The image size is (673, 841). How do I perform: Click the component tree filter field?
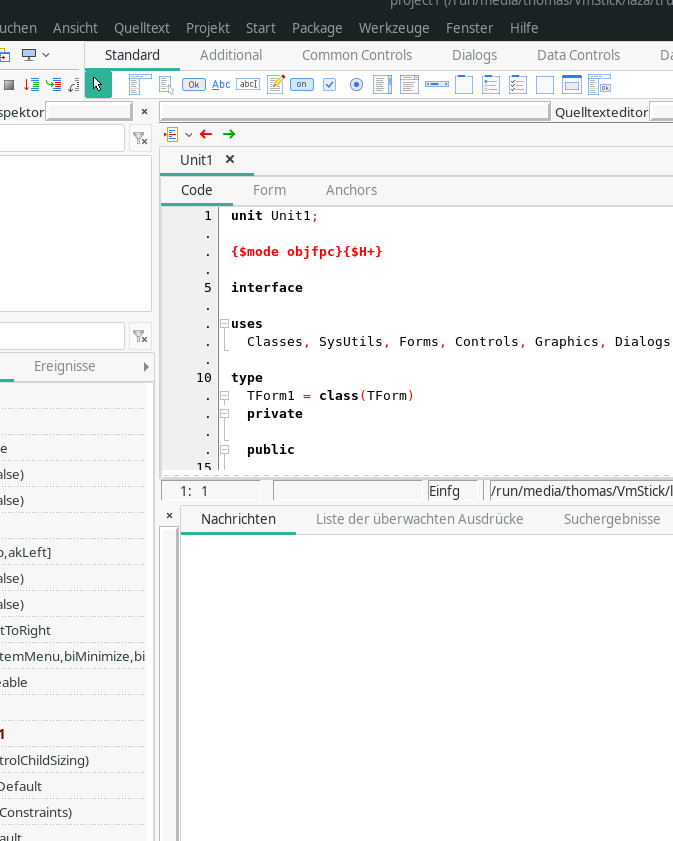(62, 138)
